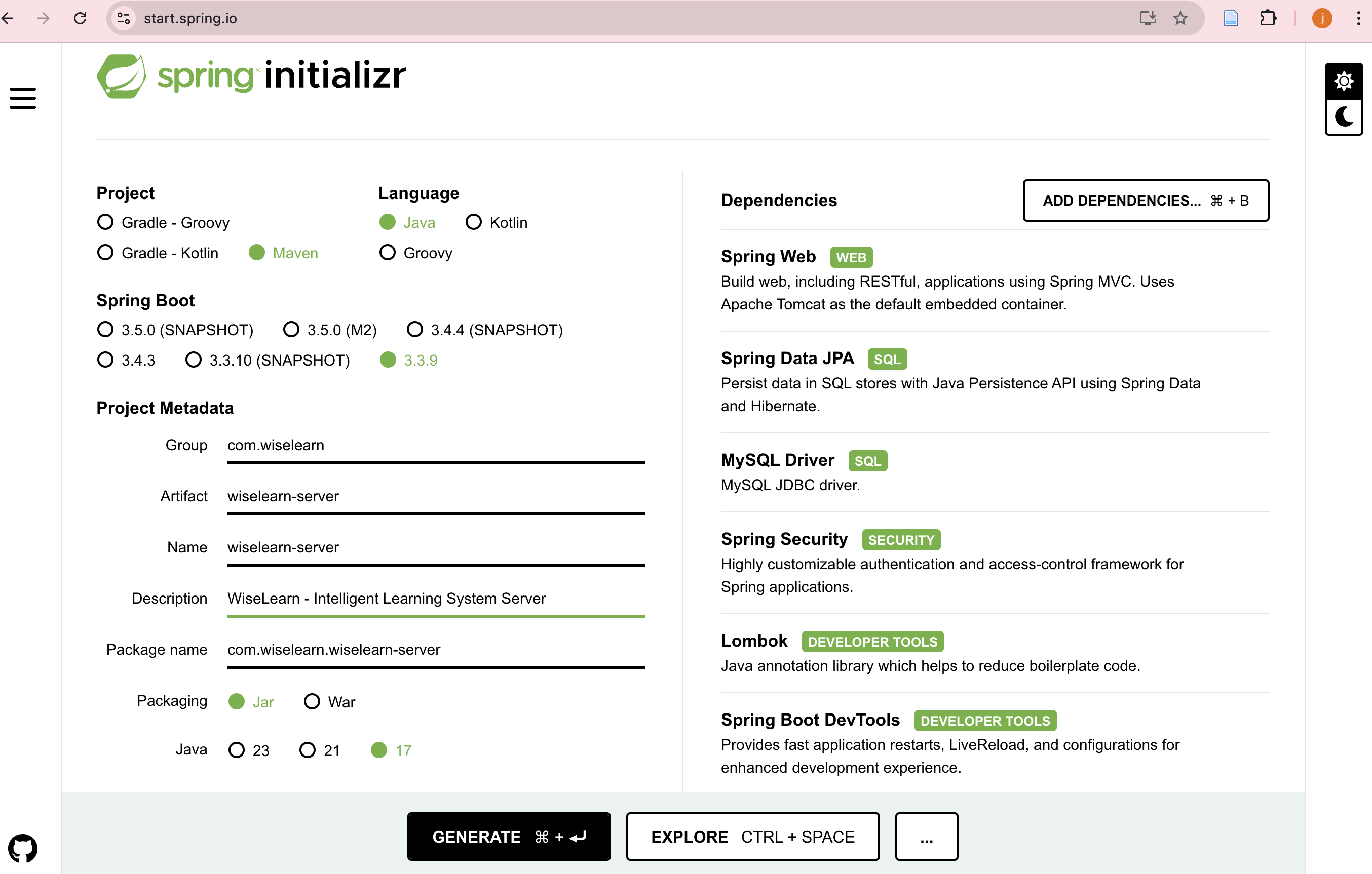The width and height of the screenshot is (1372, 874).
Task: Select Spring Boot version 3.4.3
Action: coord(126,360)
